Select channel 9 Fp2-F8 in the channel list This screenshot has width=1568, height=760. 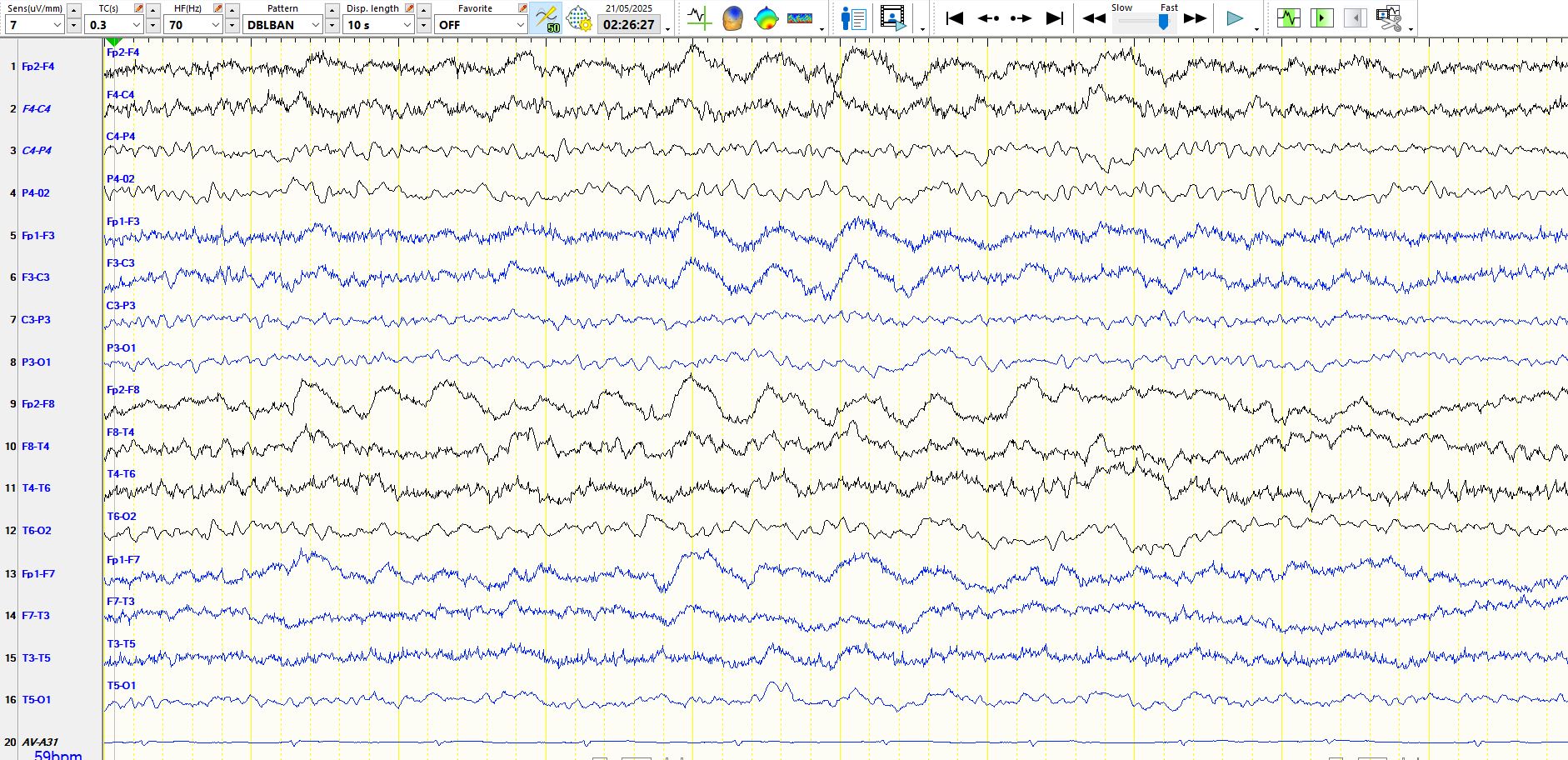point(37,404)
